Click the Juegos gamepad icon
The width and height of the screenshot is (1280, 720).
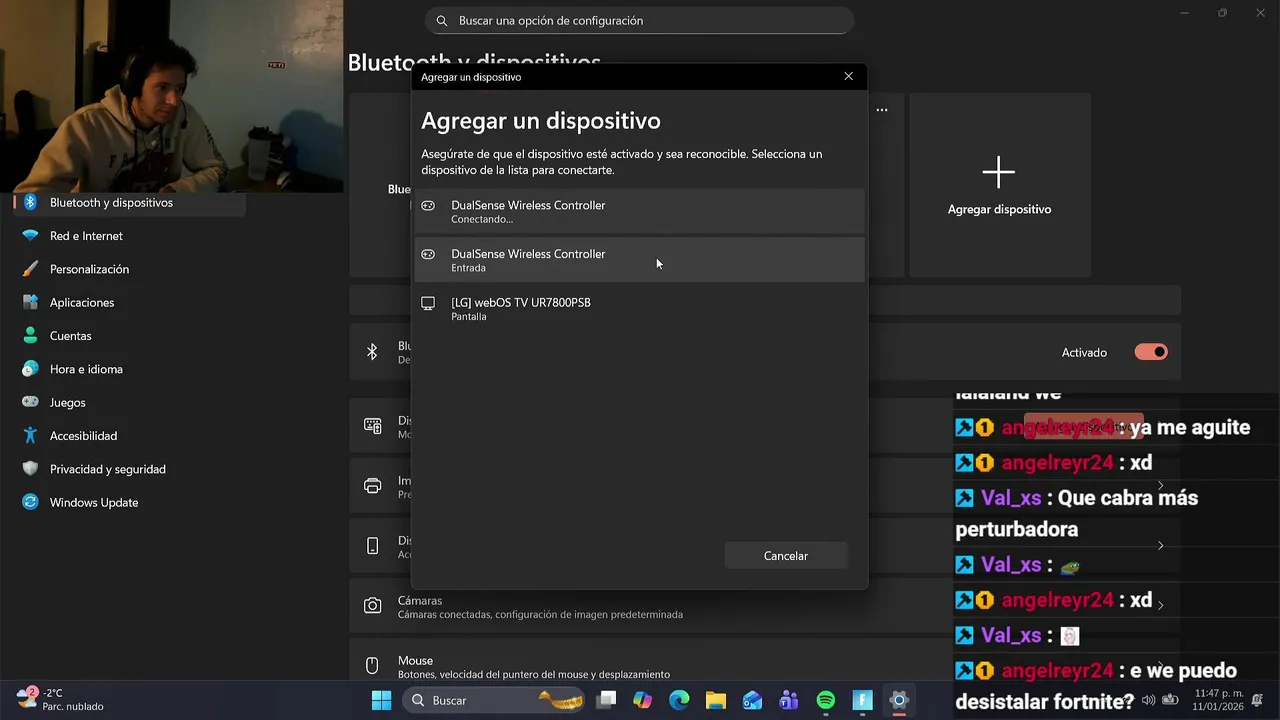[30, 403]
